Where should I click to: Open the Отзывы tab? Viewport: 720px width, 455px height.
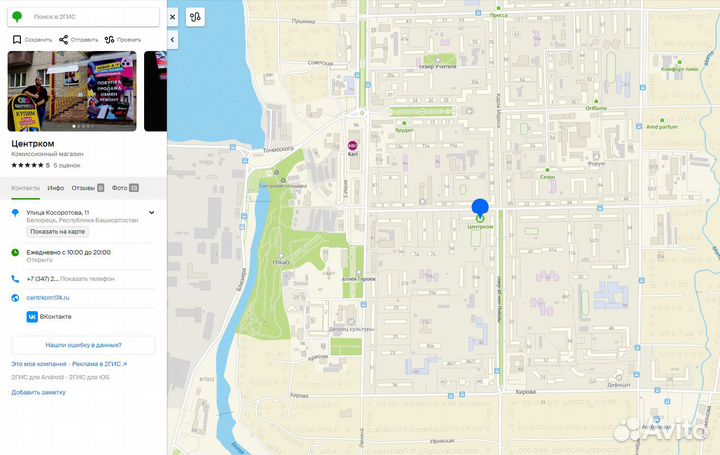pos(87,187)
